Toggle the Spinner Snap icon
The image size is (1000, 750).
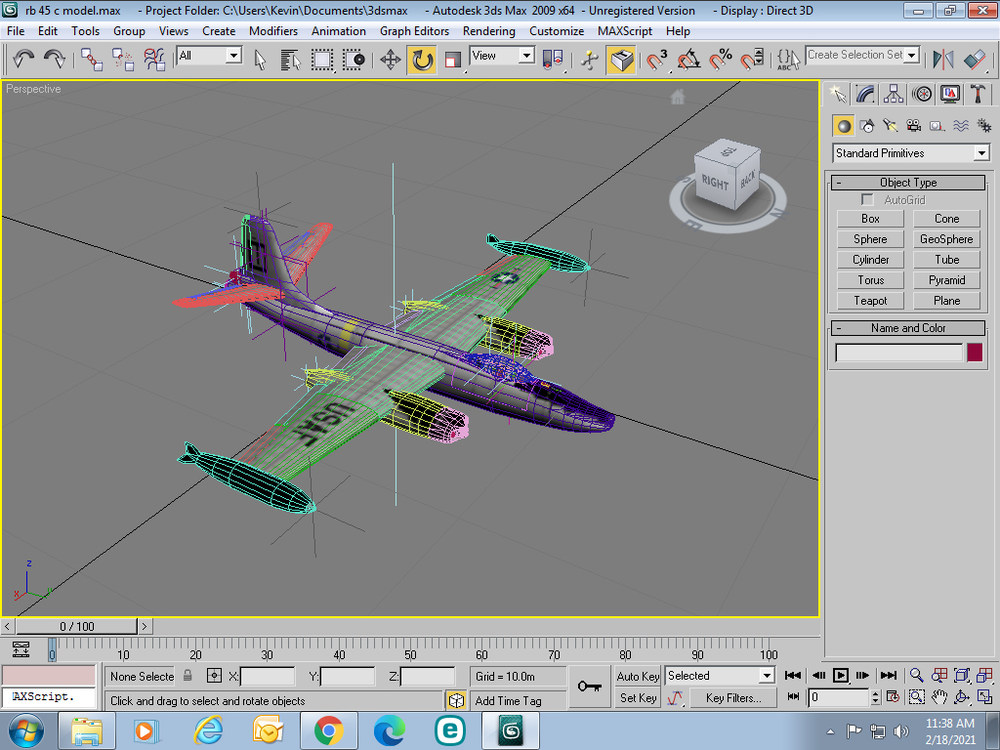pyautogui.click(x=752, y=59)
